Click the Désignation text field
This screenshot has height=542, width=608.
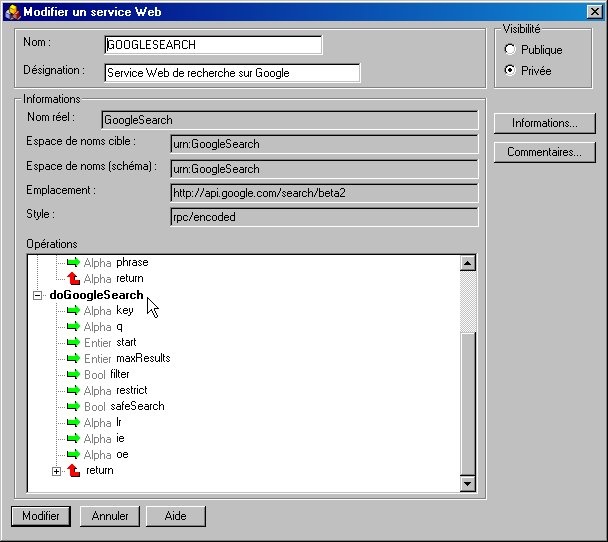click(x=232, y=73)
